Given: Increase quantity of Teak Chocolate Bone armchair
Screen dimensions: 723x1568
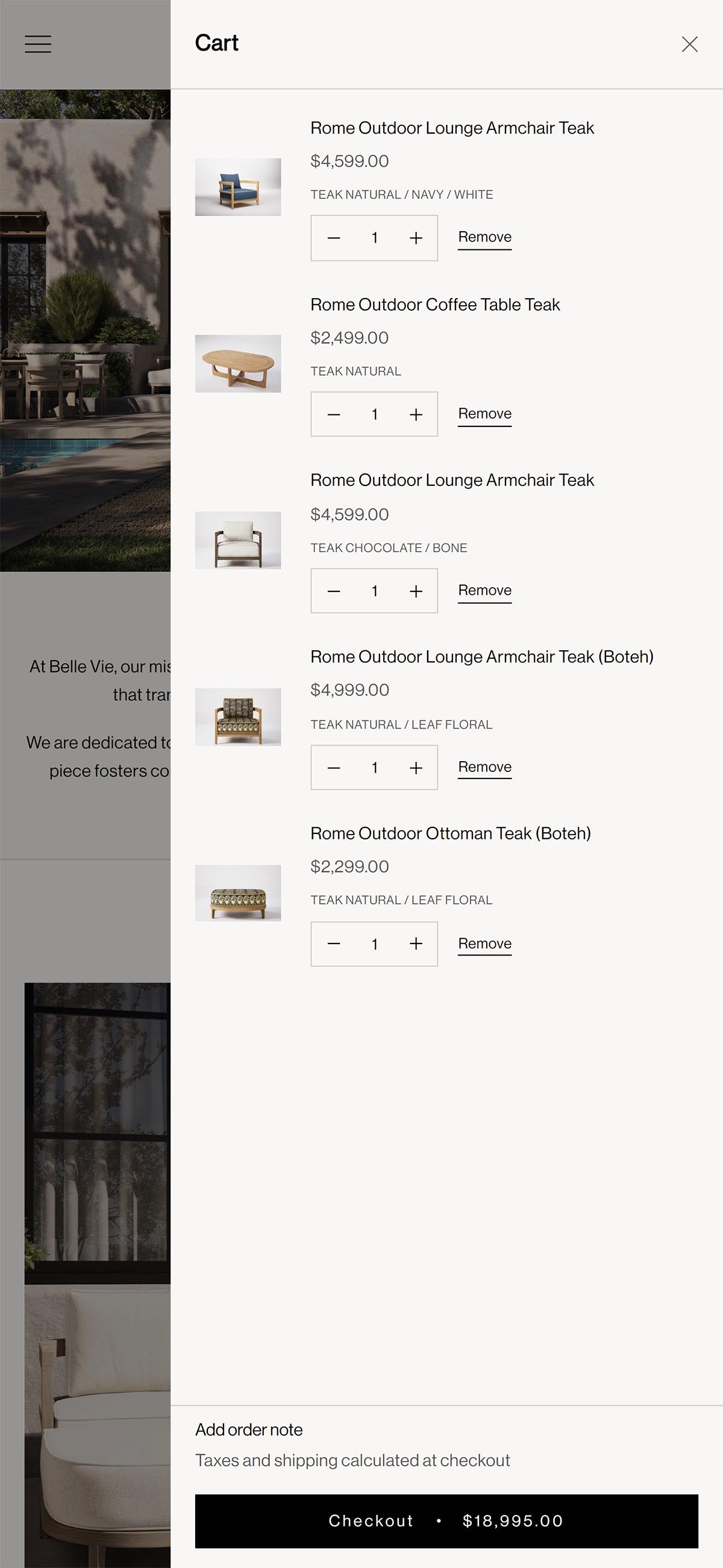Looking at the screenshot, I should coord(415,591).
